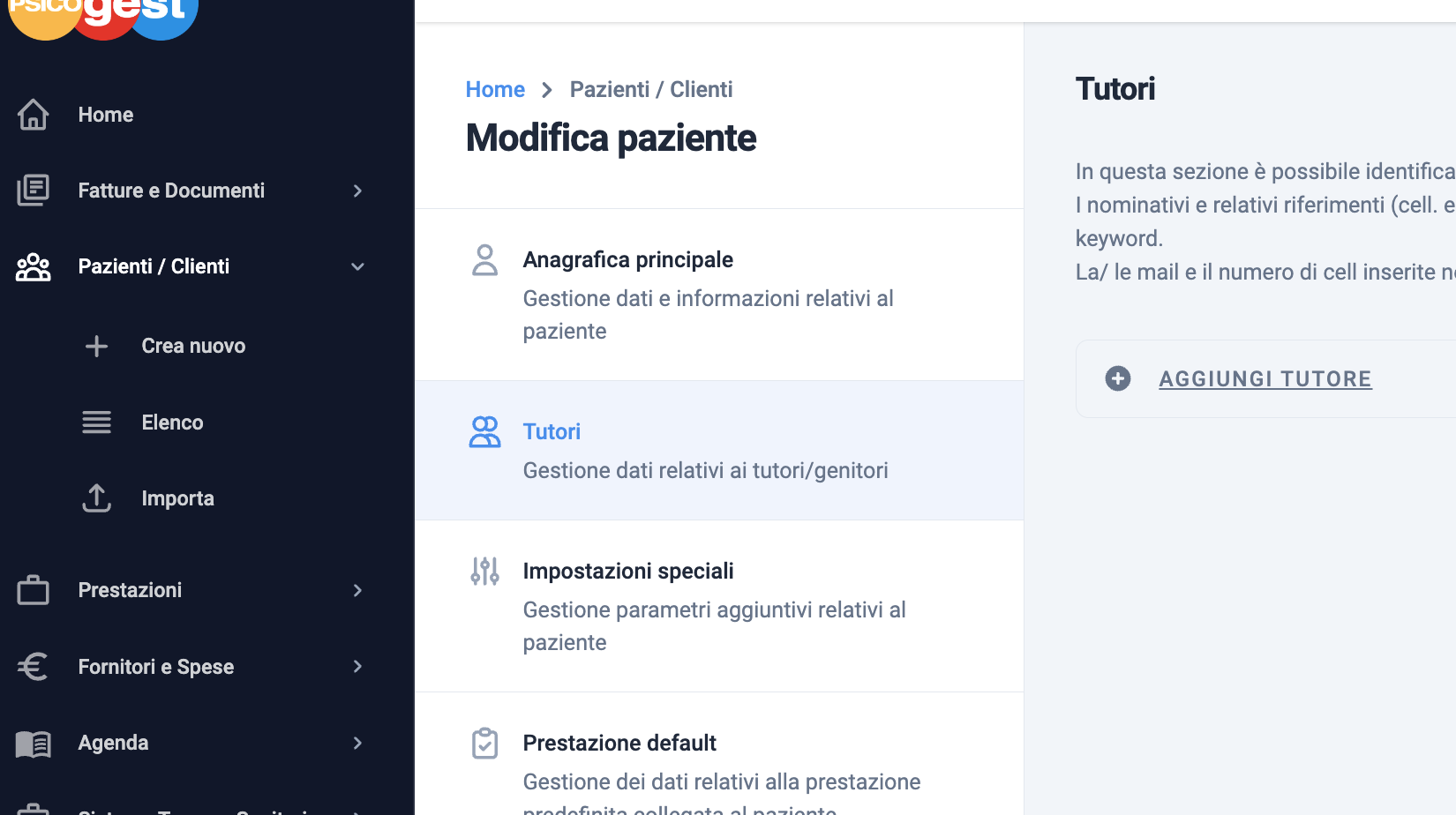Click the Pazienti / Clienti people icon
1456x815 pixels.
pyautogui.click(x=34, y=266)
